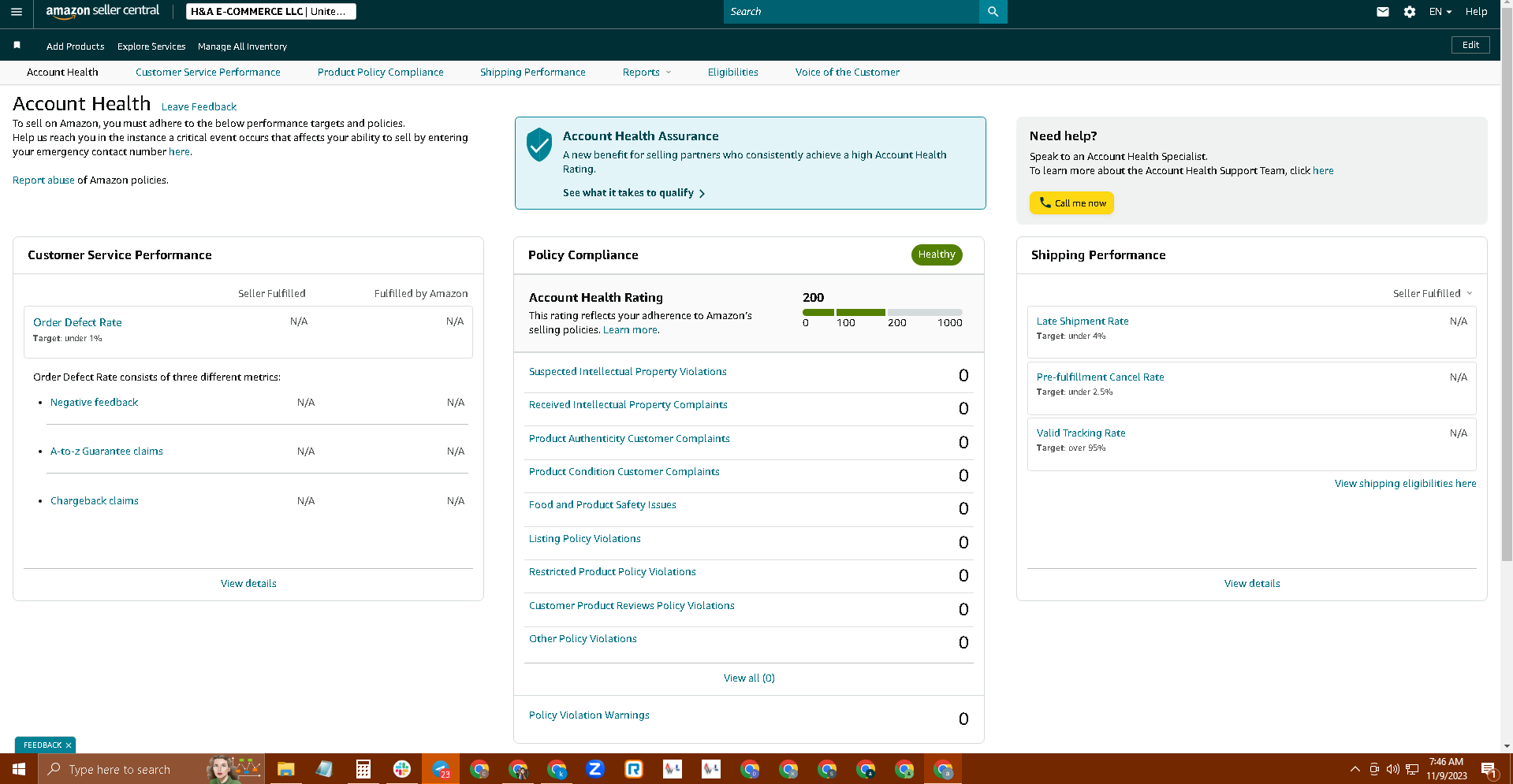Image resolution: width=1513 pixels, height=784 pixels.
Task: Click View shipping eligibilities here
Action: (x=1405, y=484)
